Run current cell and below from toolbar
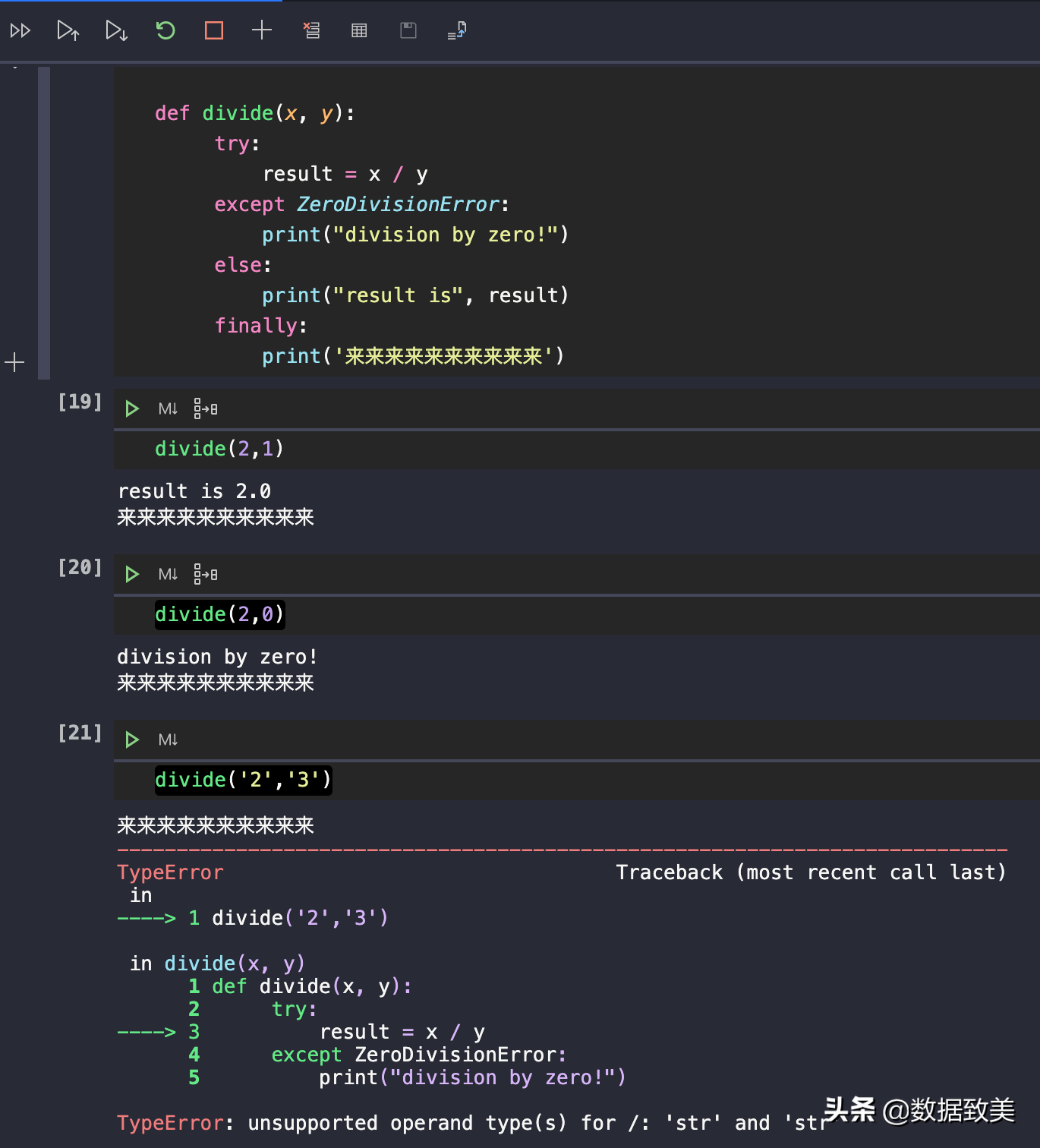1040x1148 pixels. (116, 30)
